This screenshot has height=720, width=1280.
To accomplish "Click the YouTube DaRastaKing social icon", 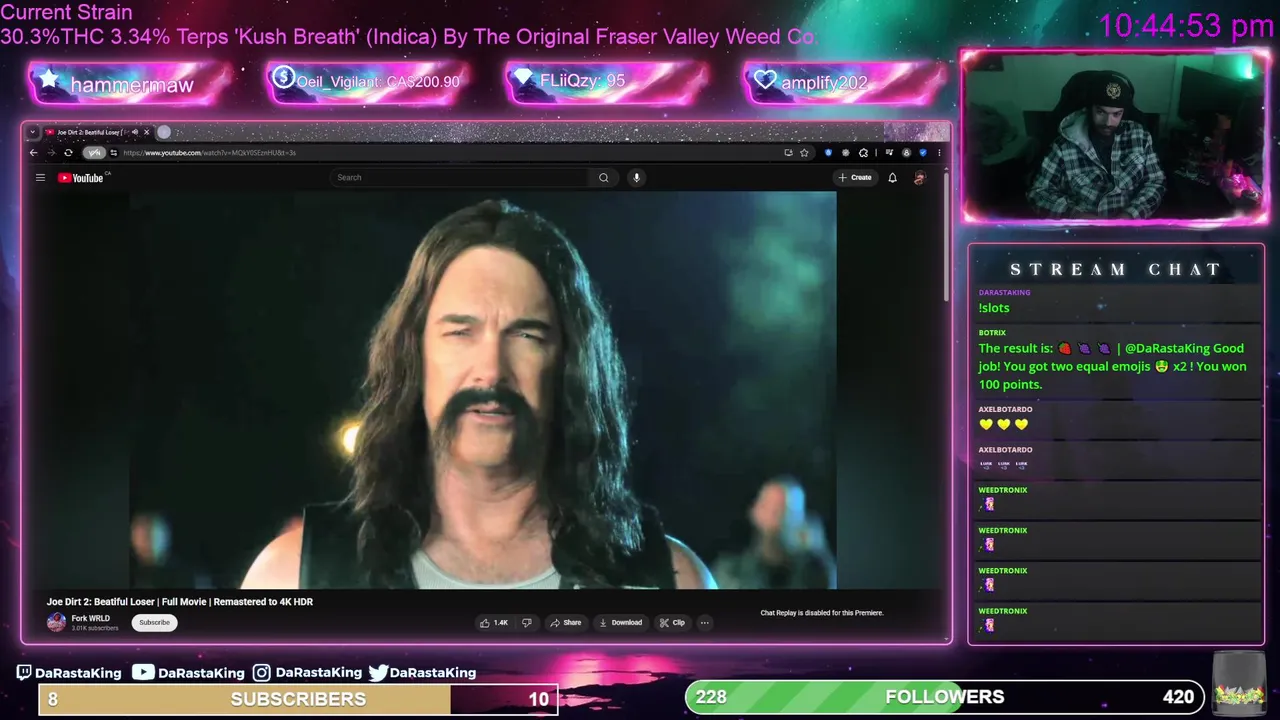I will click(x=144, y=673).
